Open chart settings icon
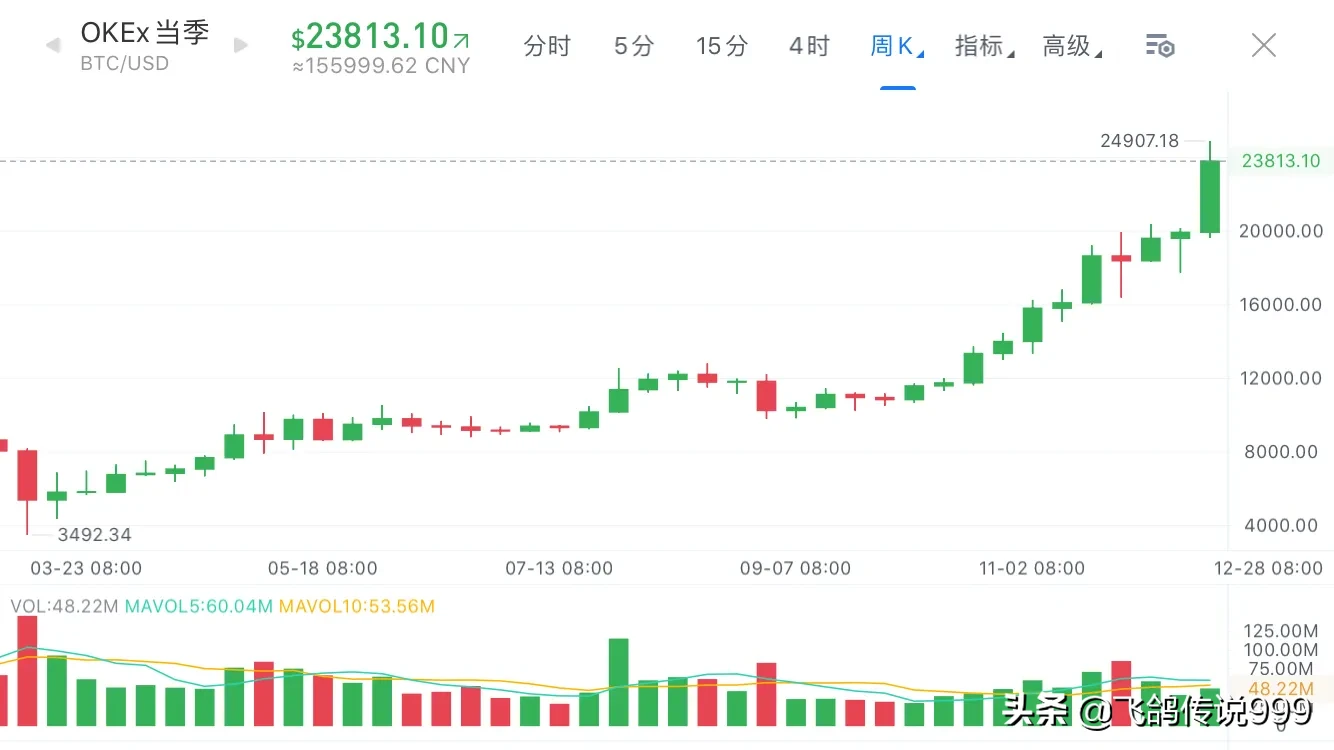This screenshot has height=750, width=1334. point(1160,45)
